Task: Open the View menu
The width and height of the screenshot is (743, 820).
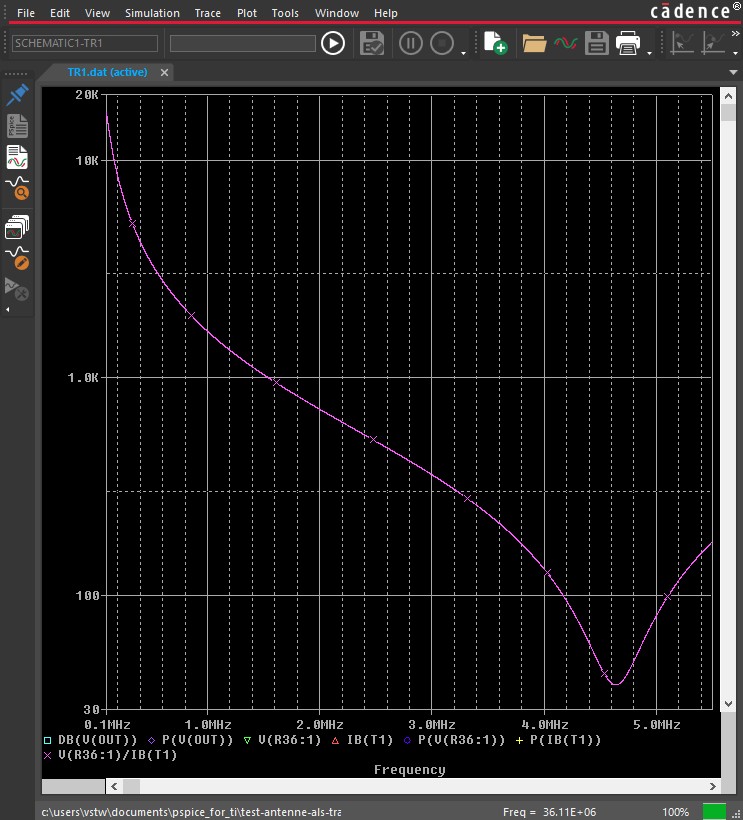Action: click(x=97, y=13)
